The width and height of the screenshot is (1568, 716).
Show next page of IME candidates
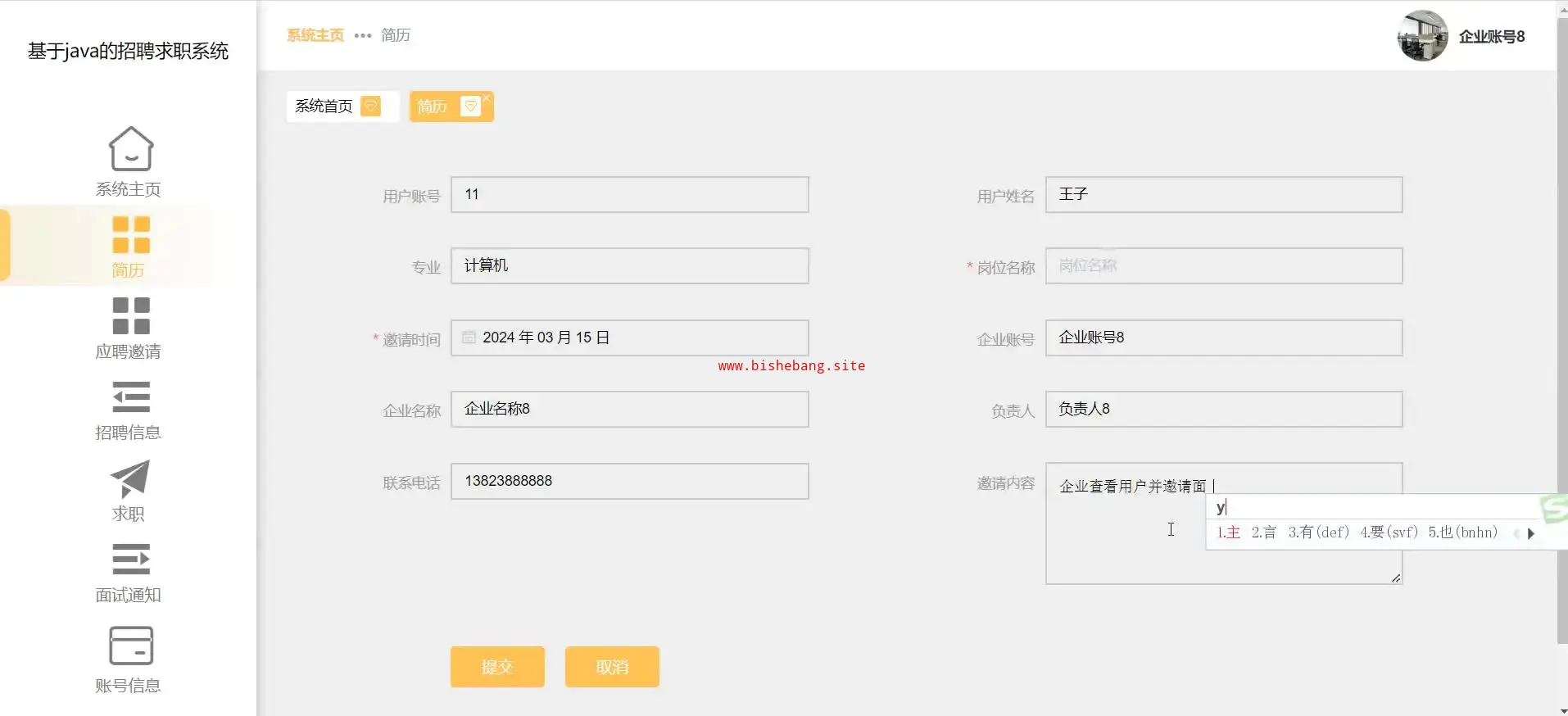[x=1530, y=533]
